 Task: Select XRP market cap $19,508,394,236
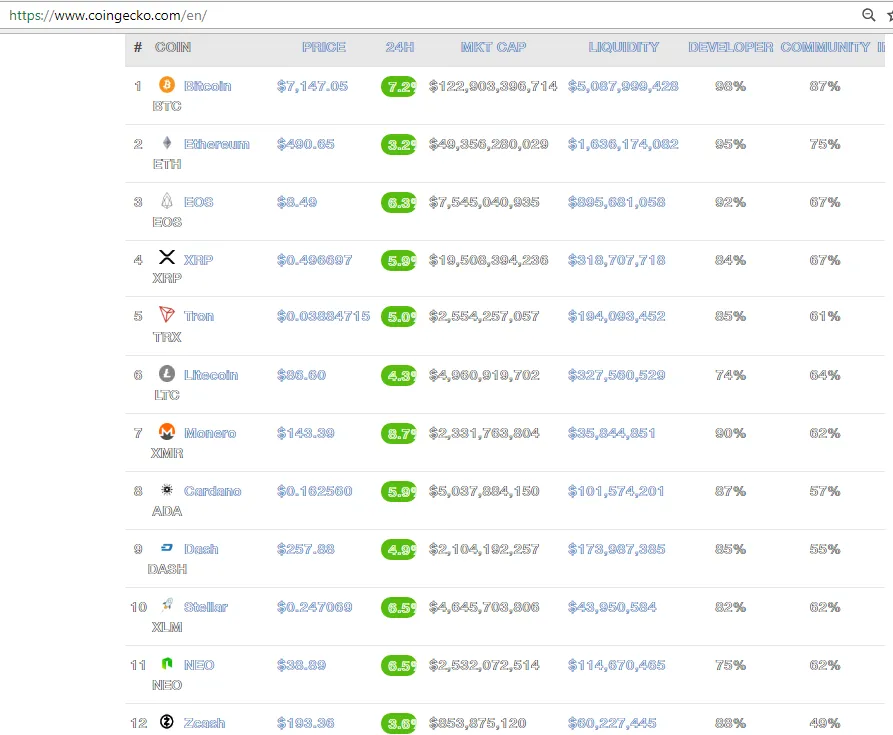489,260
